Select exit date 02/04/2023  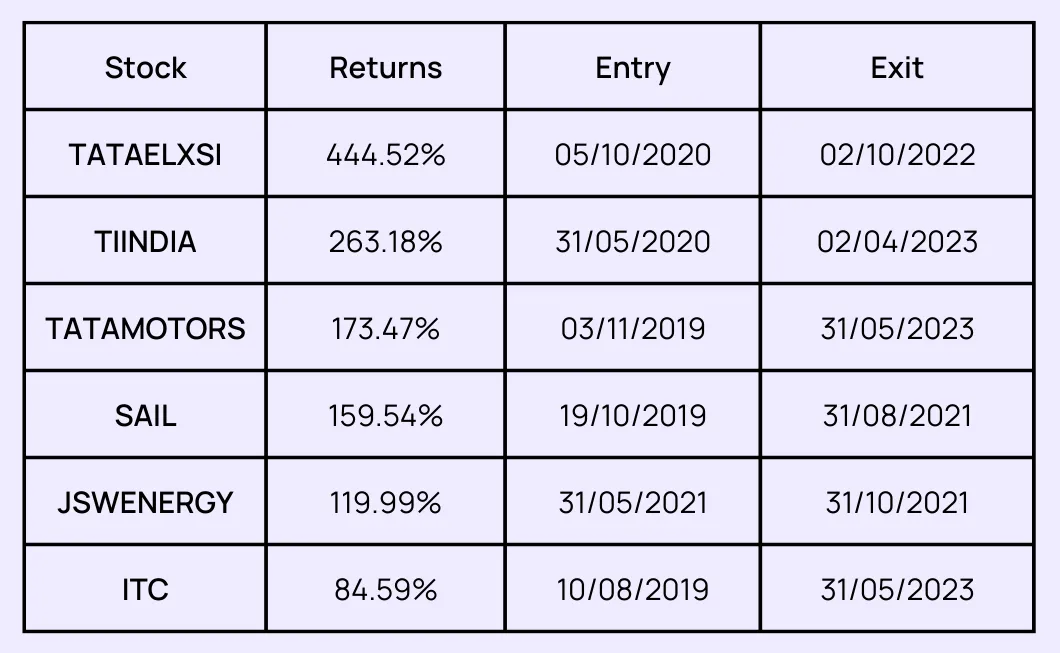coord(897,242)
